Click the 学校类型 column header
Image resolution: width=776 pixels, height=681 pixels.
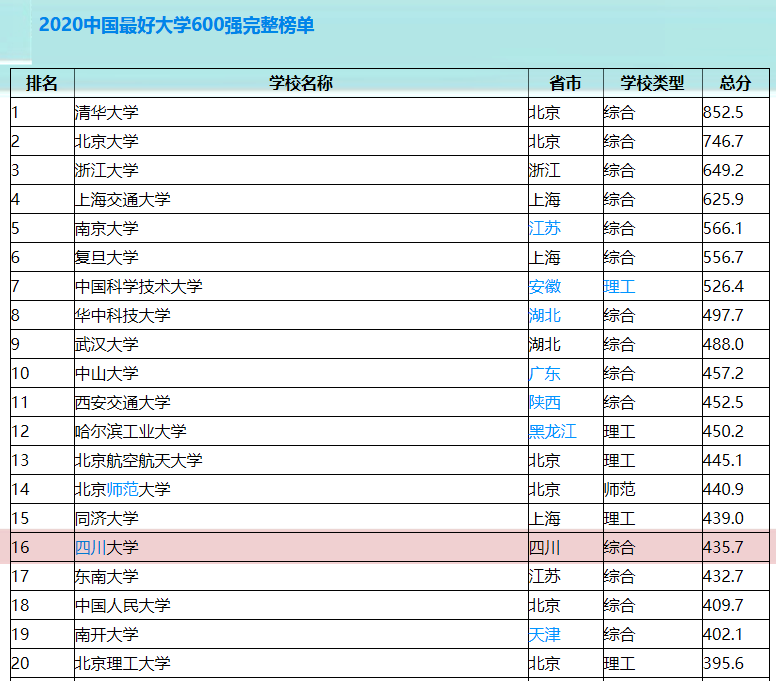[x=653, y=83]
